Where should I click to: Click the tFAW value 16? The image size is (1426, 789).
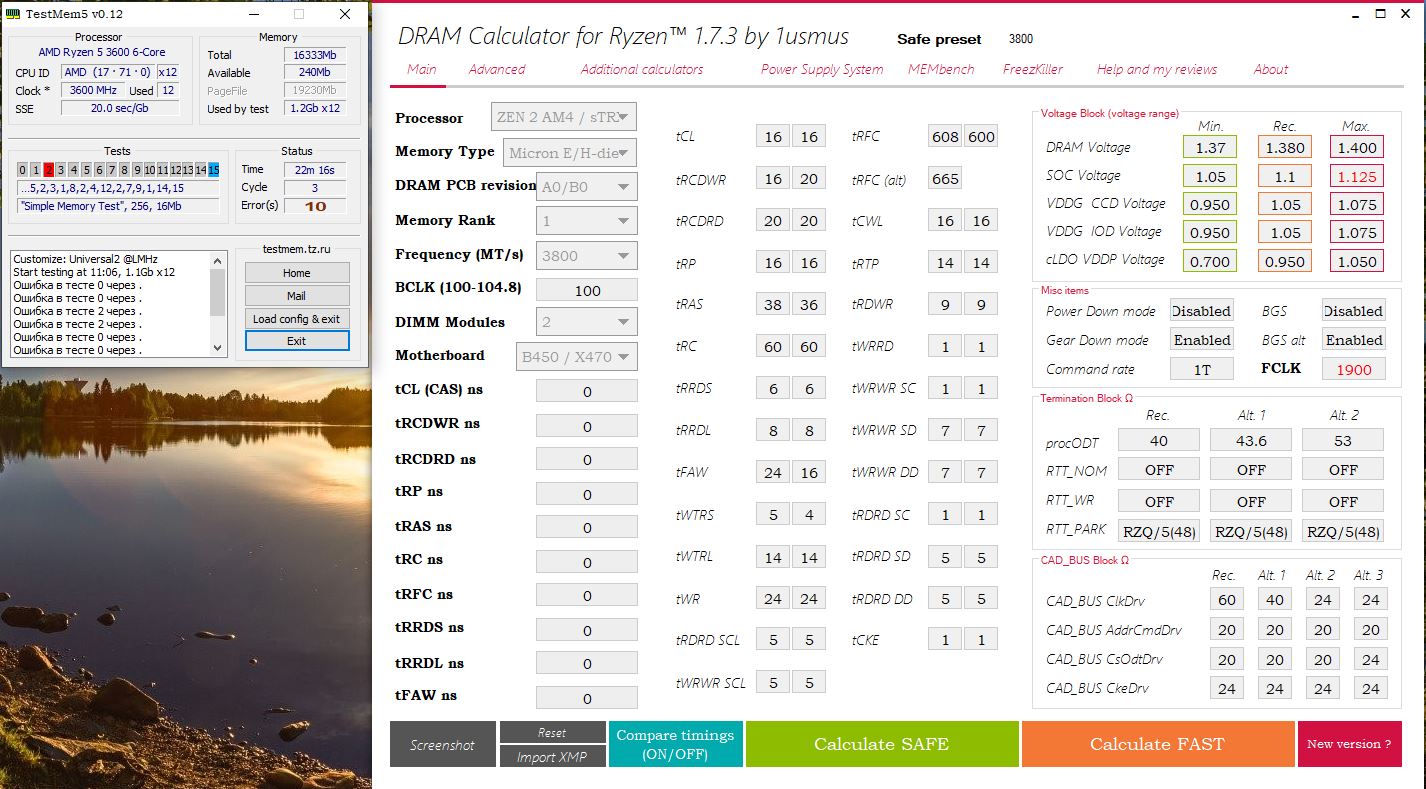[x=809, y=473]
